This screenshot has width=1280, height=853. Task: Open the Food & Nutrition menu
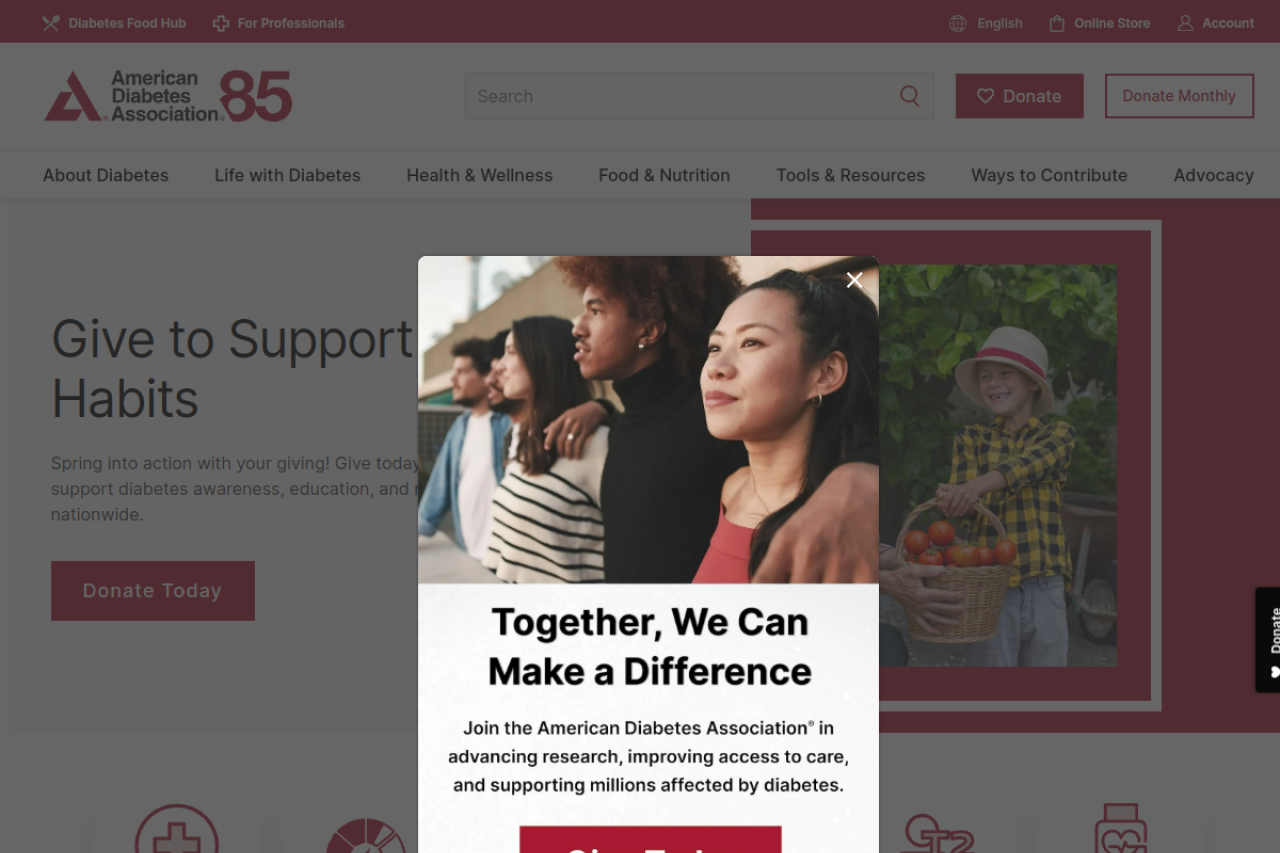[664, 175]
